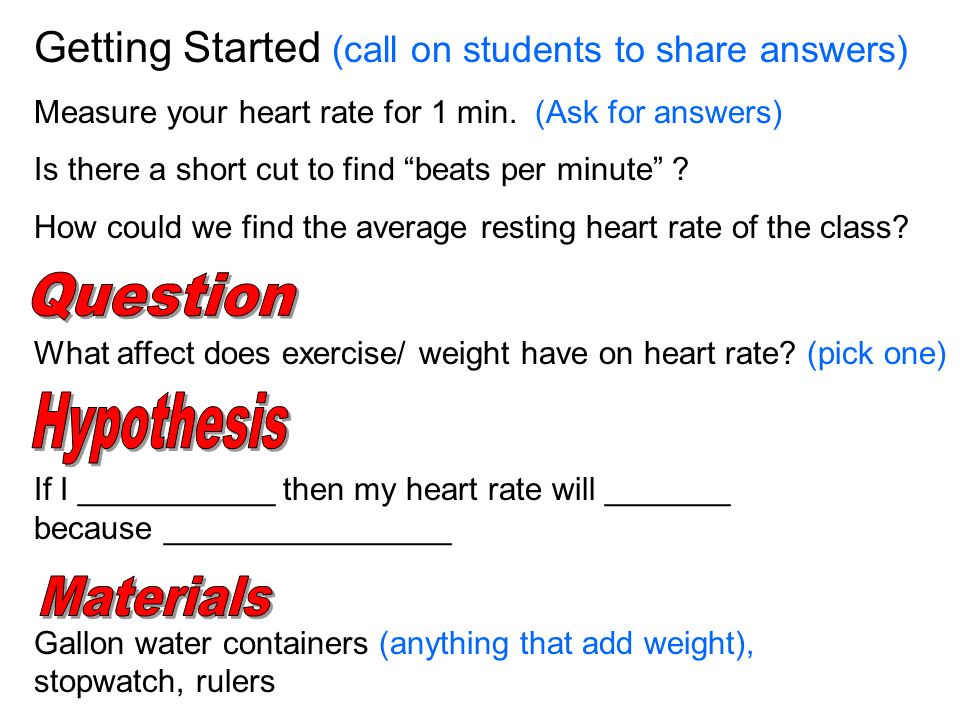Screen dimensions: 960x720
Task: Select the 'Getting Started' title text
Action: coord(178,48)
